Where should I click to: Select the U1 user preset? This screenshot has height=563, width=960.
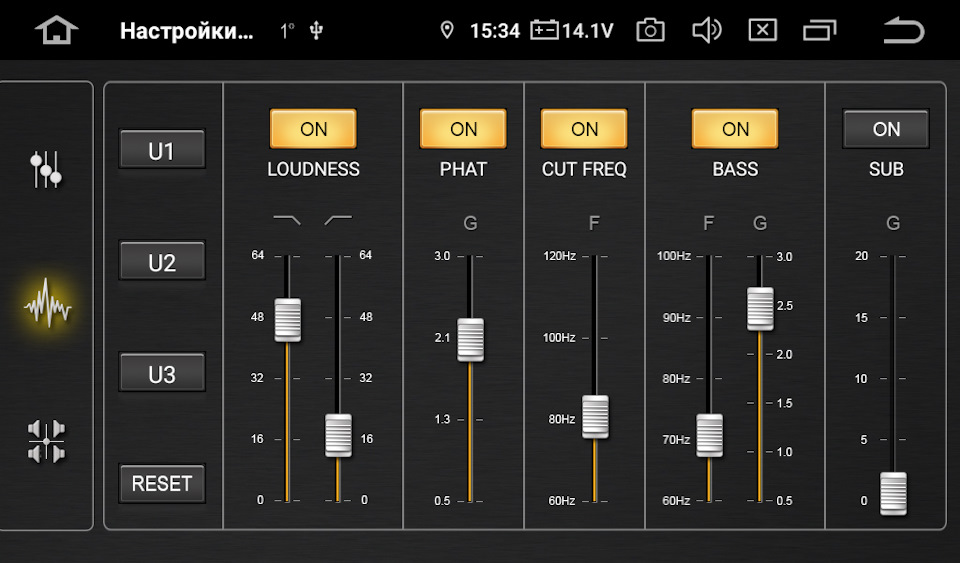(162, 151)
